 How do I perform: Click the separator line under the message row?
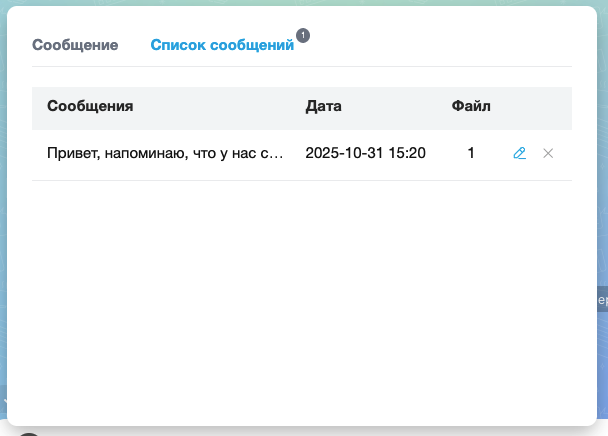(300, 180)
